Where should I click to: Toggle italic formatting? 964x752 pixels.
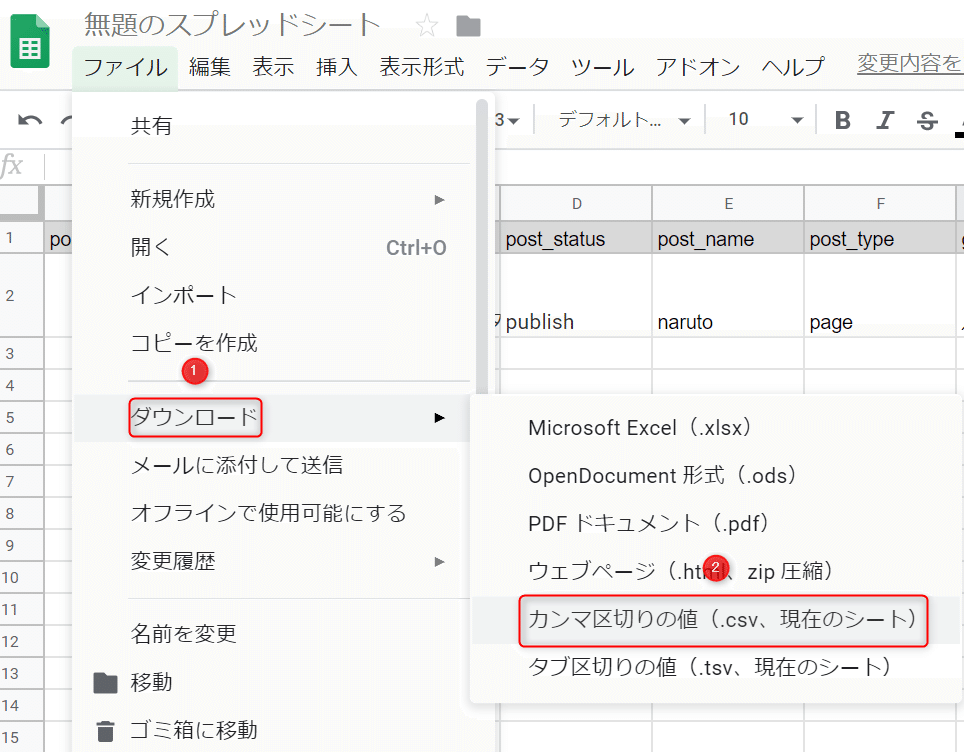click(885, 120)
